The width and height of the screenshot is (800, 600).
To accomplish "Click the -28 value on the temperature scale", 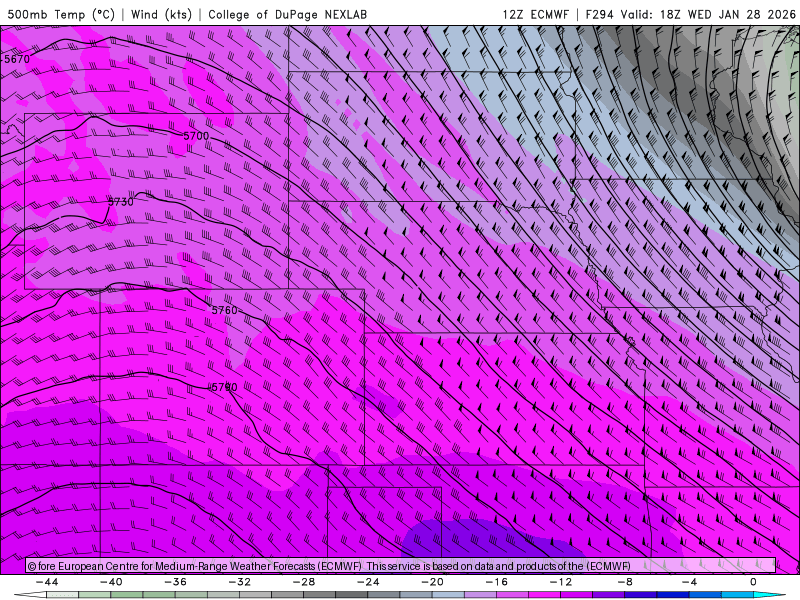I will [x=304, y=582].
